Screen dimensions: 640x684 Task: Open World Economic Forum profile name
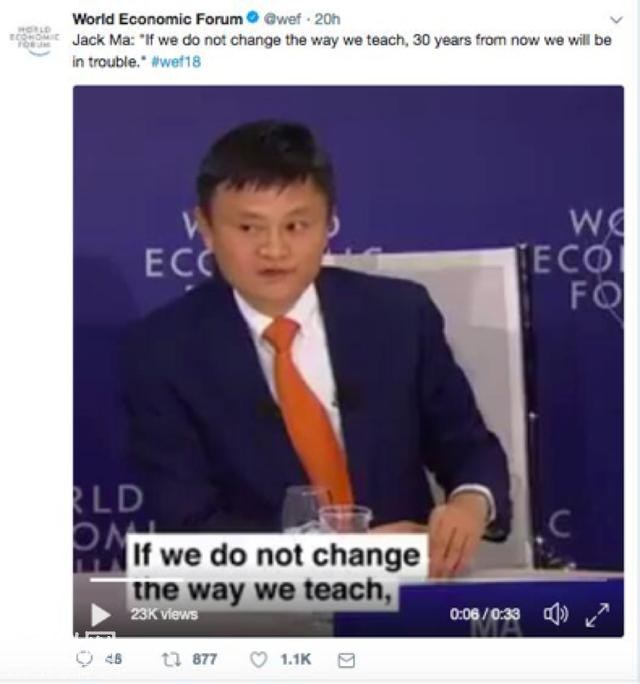(157, 19)
